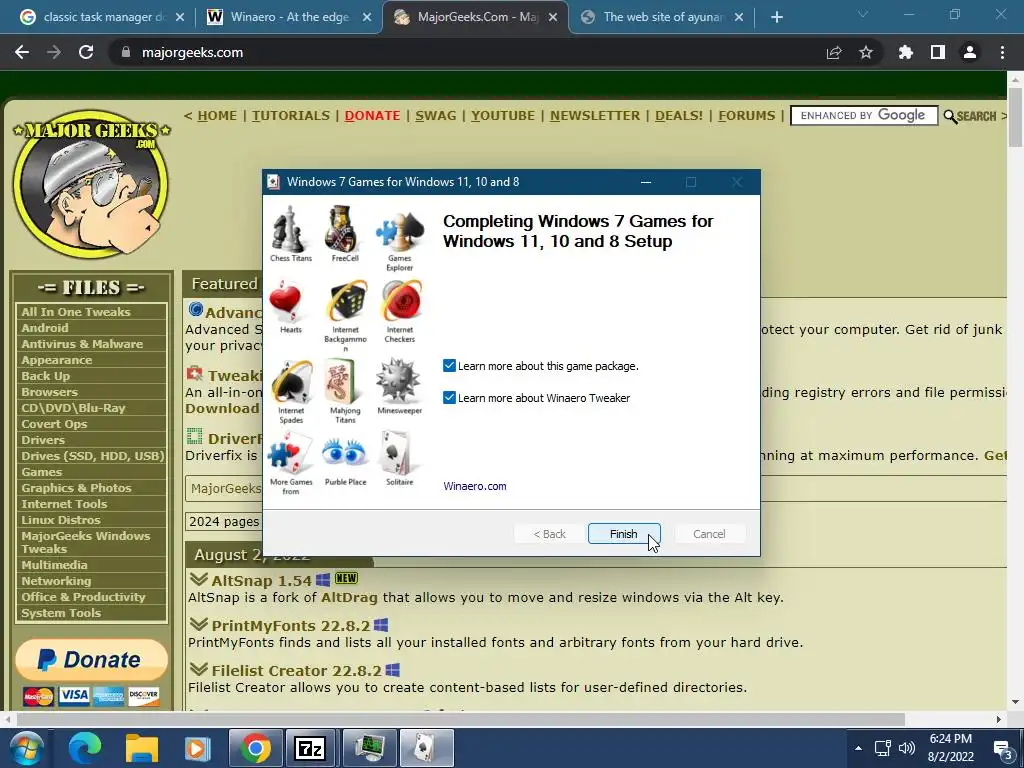Open 7-Zip from taskbar

pos(310,748)
